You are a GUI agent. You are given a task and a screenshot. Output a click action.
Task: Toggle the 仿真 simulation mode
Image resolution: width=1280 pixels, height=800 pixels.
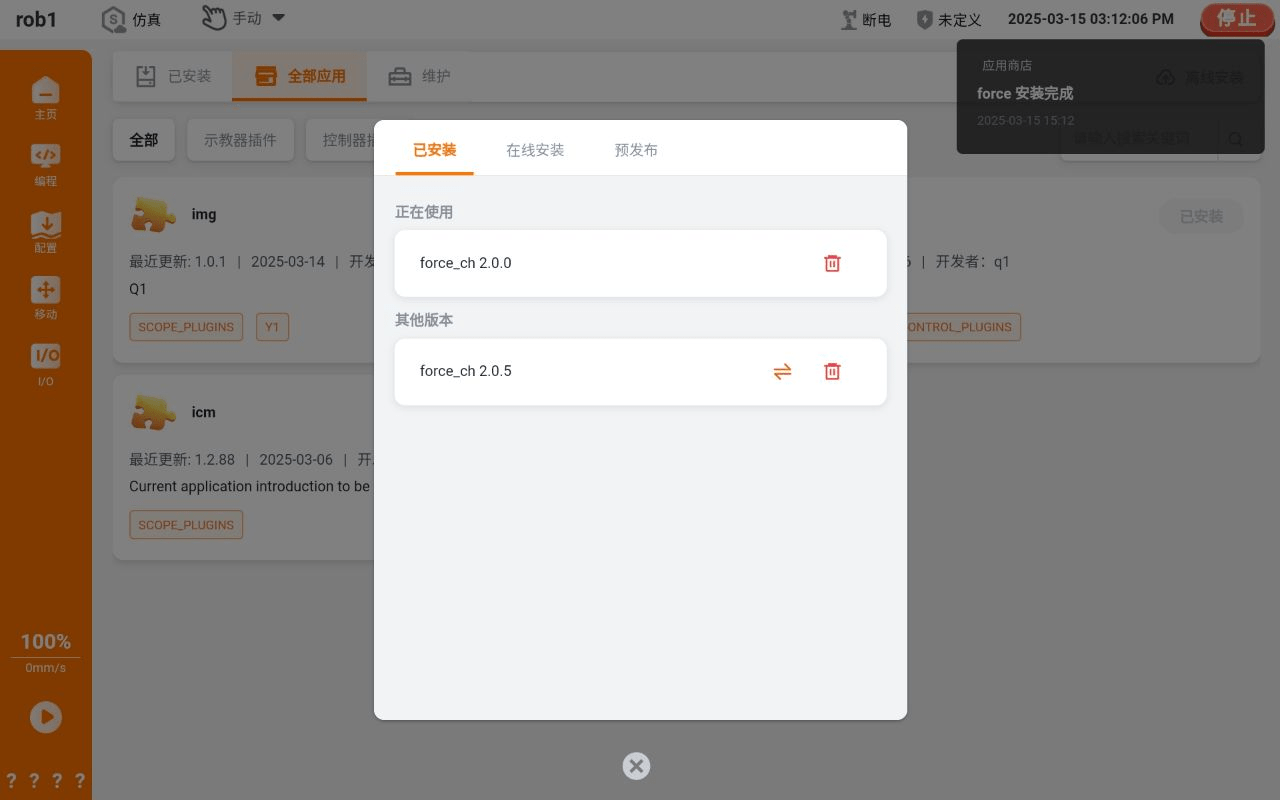[132, 19]
